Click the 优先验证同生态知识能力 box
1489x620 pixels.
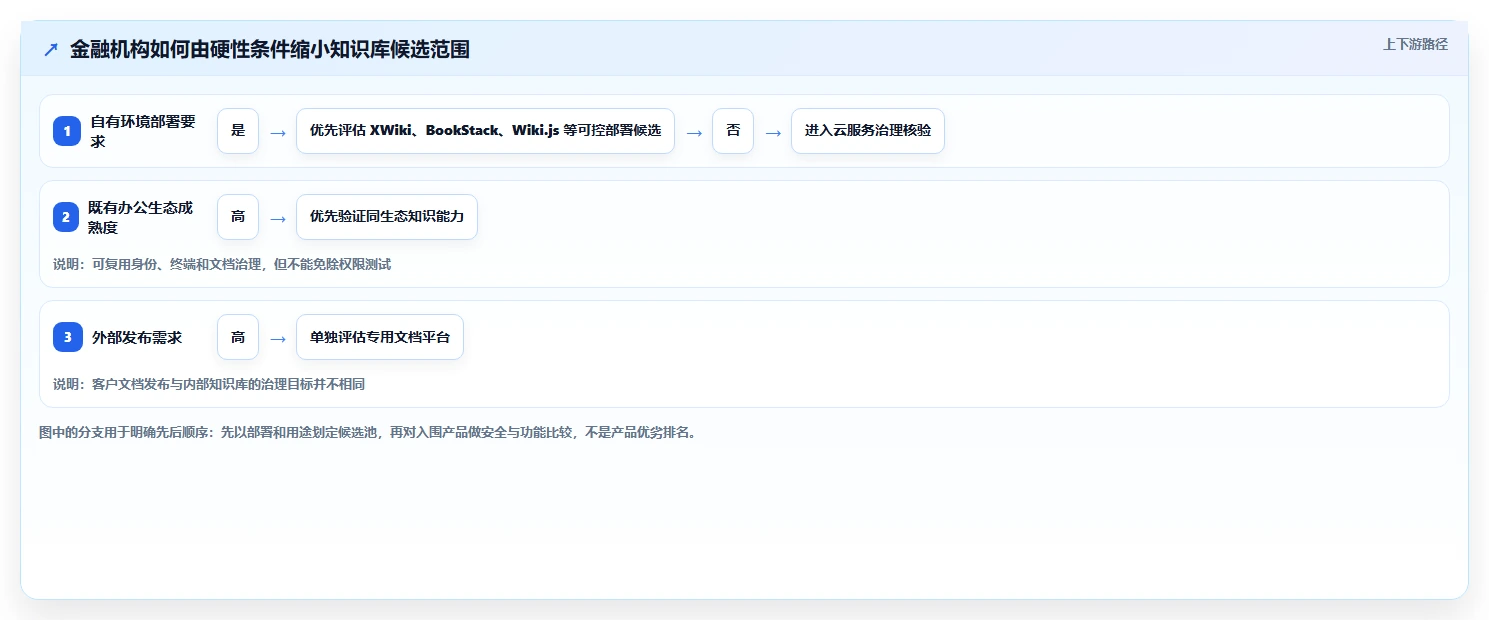387,217
